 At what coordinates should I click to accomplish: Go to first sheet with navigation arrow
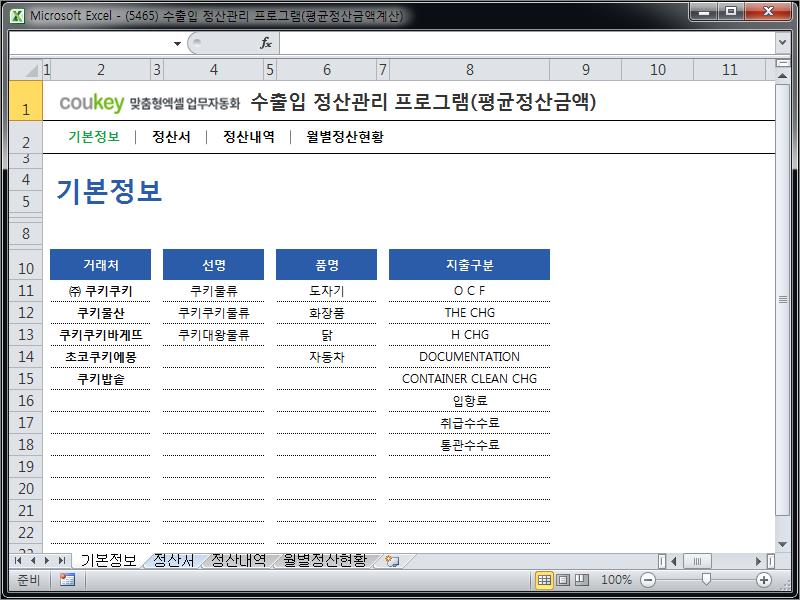18,561
